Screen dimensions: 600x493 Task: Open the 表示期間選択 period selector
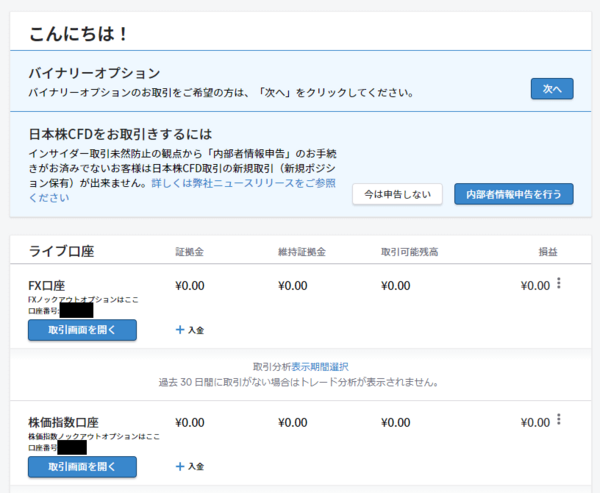tap(320, 368)
